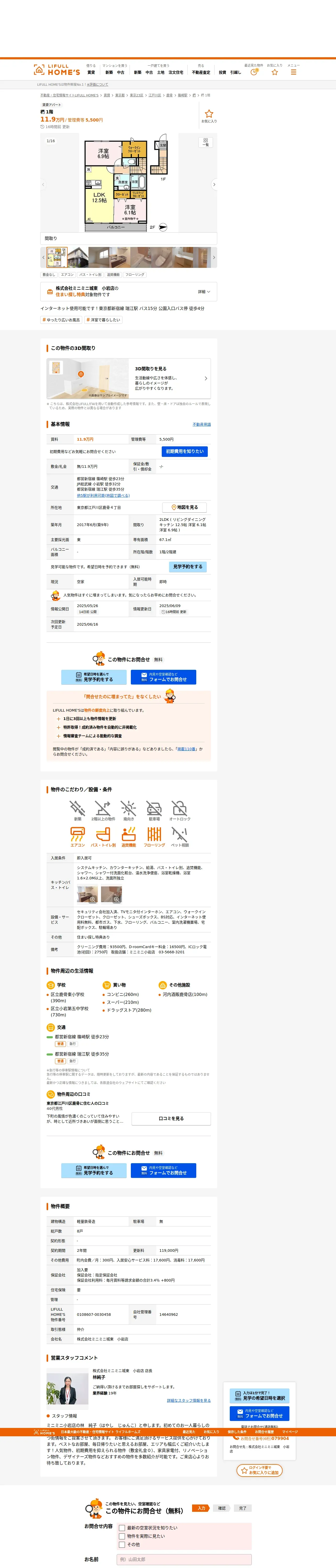Click the オートロック feature icon
The height and width of the screenshot is (1568, 336).
(179, 810)
